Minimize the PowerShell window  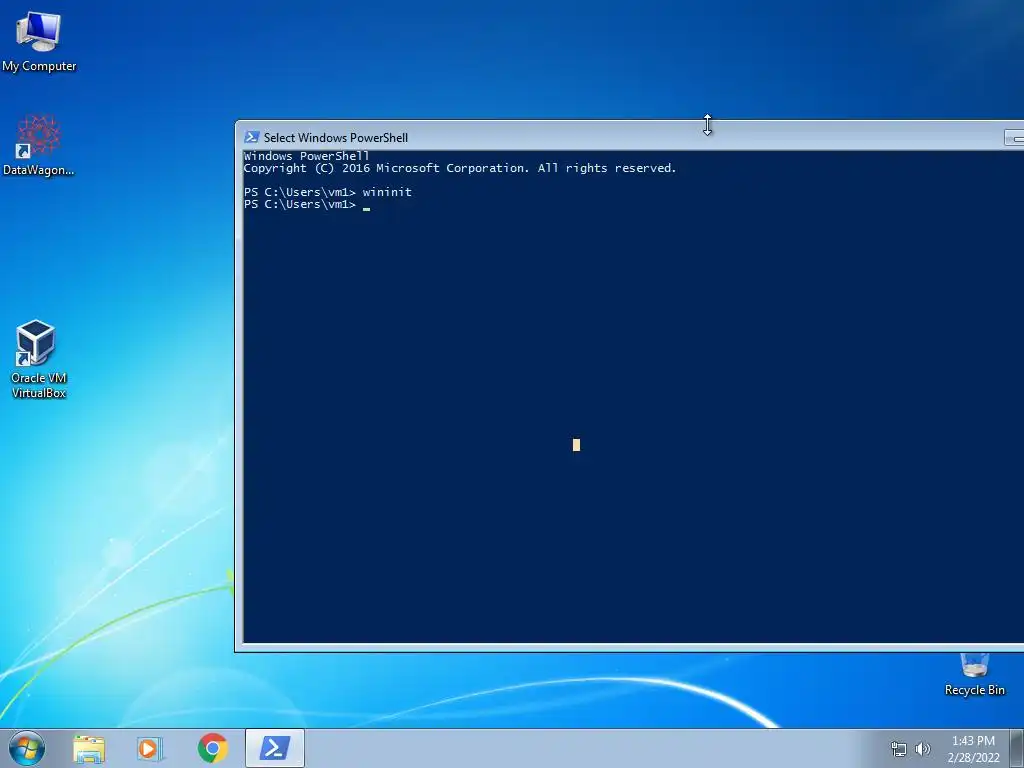coord(1014,138)
